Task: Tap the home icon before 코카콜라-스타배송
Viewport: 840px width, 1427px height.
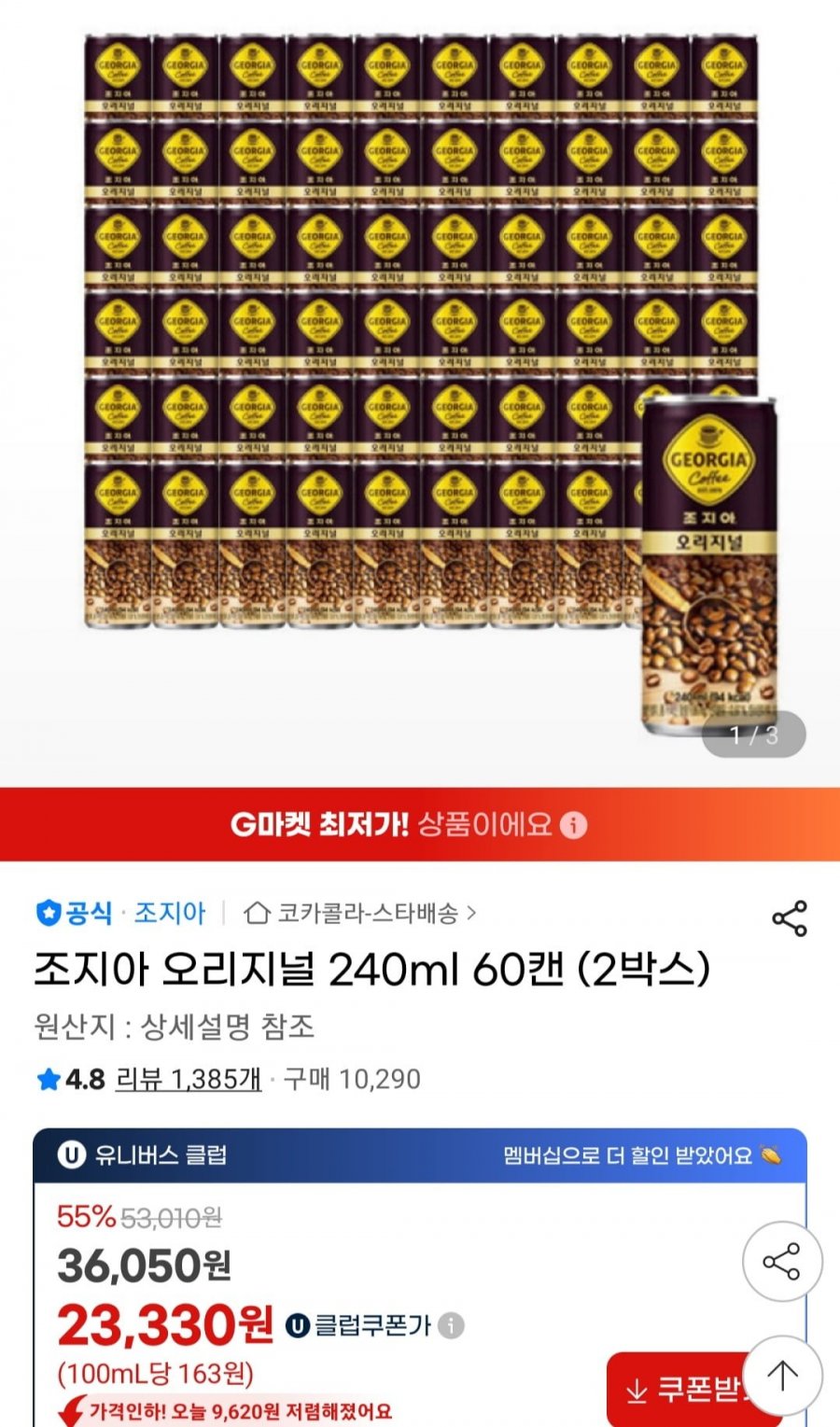Action: (257, 913)
